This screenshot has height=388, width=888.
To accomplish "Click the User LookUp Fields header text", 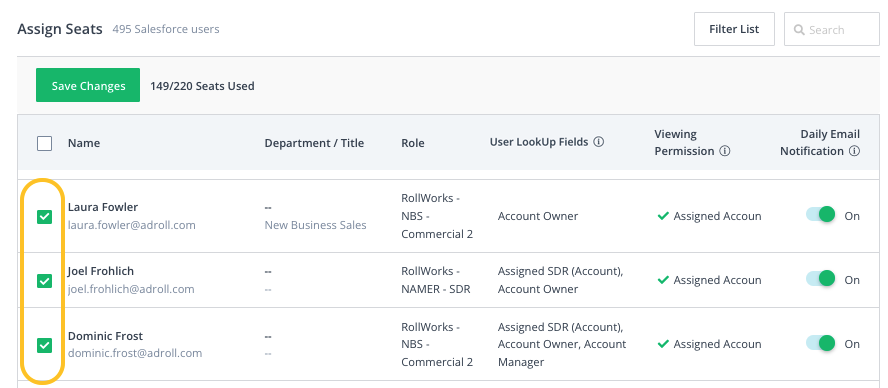I will click(539, 142).
